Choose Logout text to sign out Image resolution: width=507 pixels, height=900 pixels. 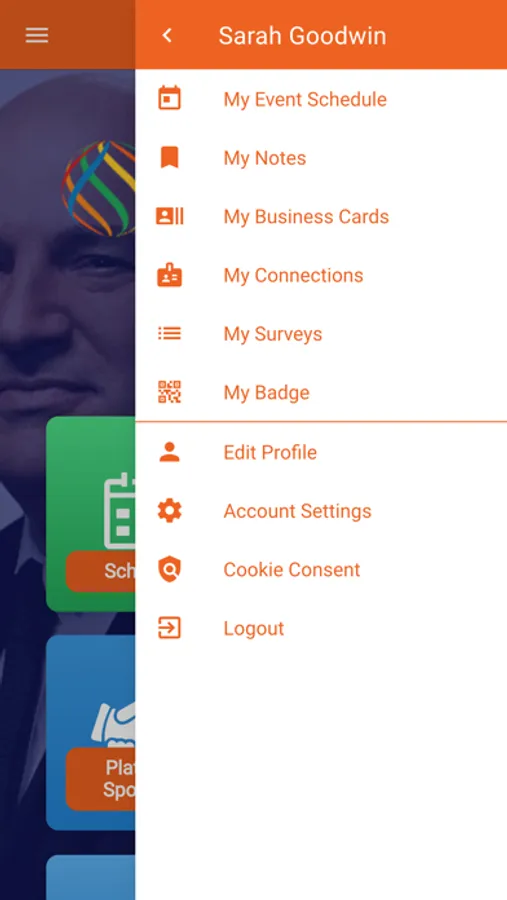254,629
